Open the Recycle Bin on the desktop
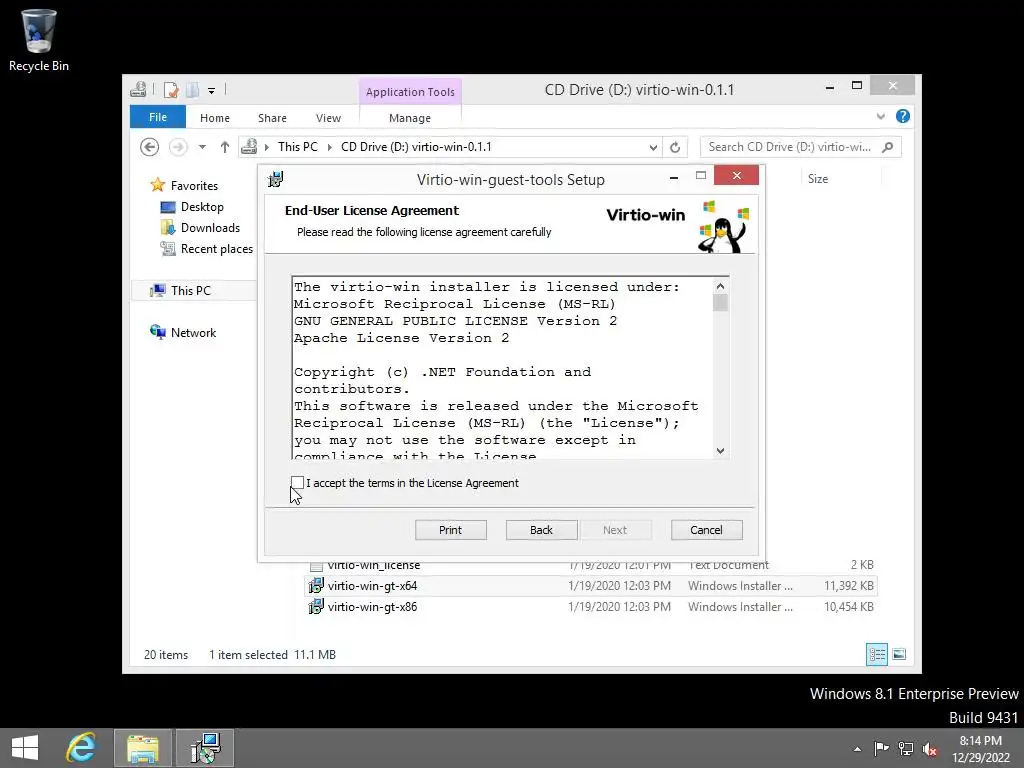The image size is (1024, 768). pos(39,39)
